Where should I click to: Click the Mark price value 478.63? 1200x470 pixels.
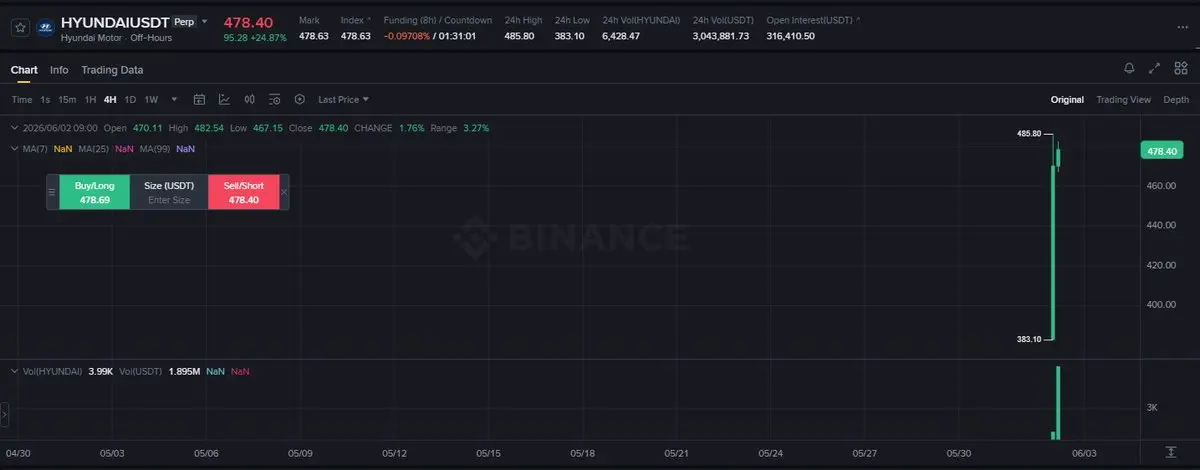tap(313, 36)
